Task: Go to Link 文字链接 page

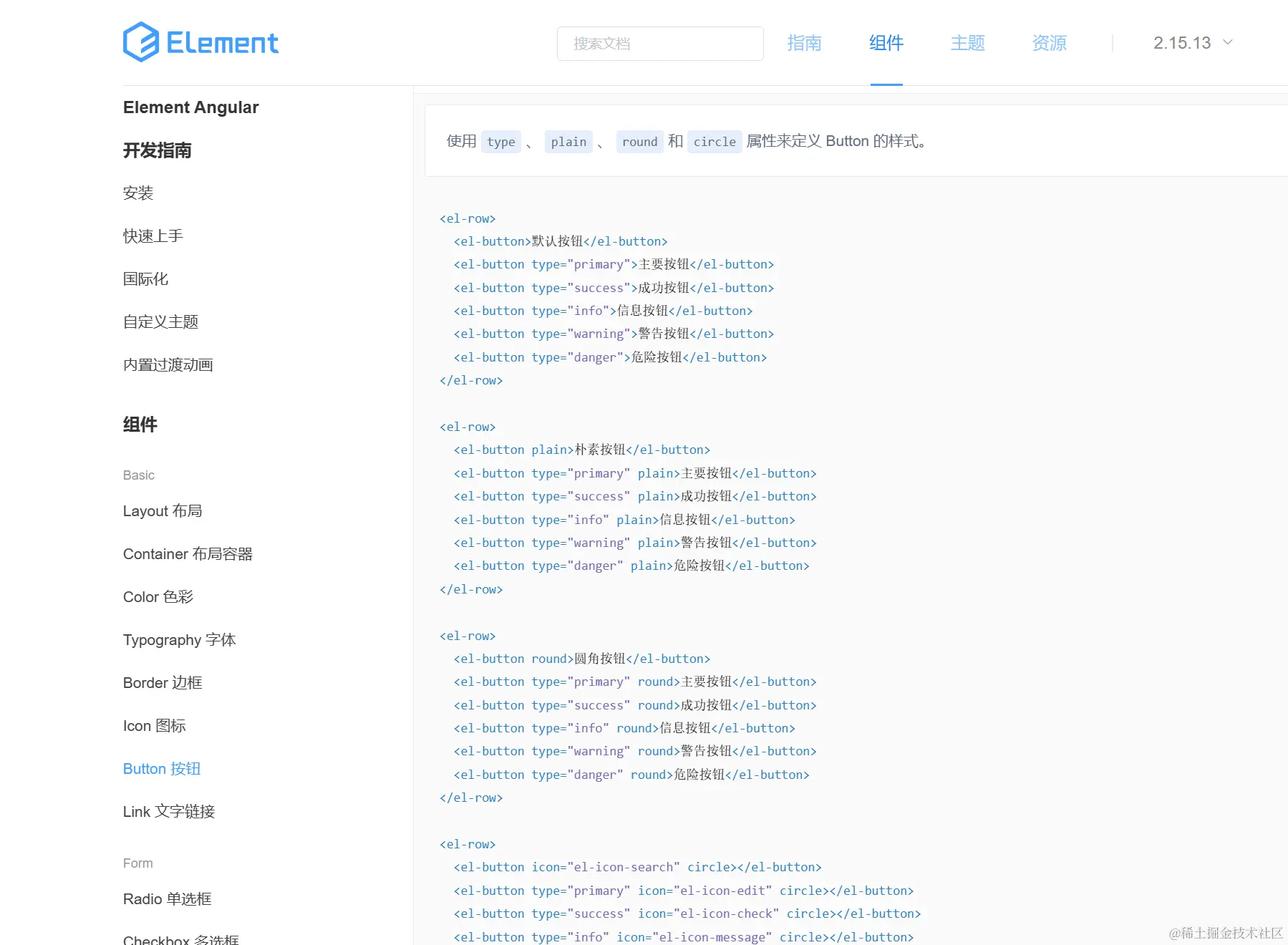Action: [x=169, y=812]
